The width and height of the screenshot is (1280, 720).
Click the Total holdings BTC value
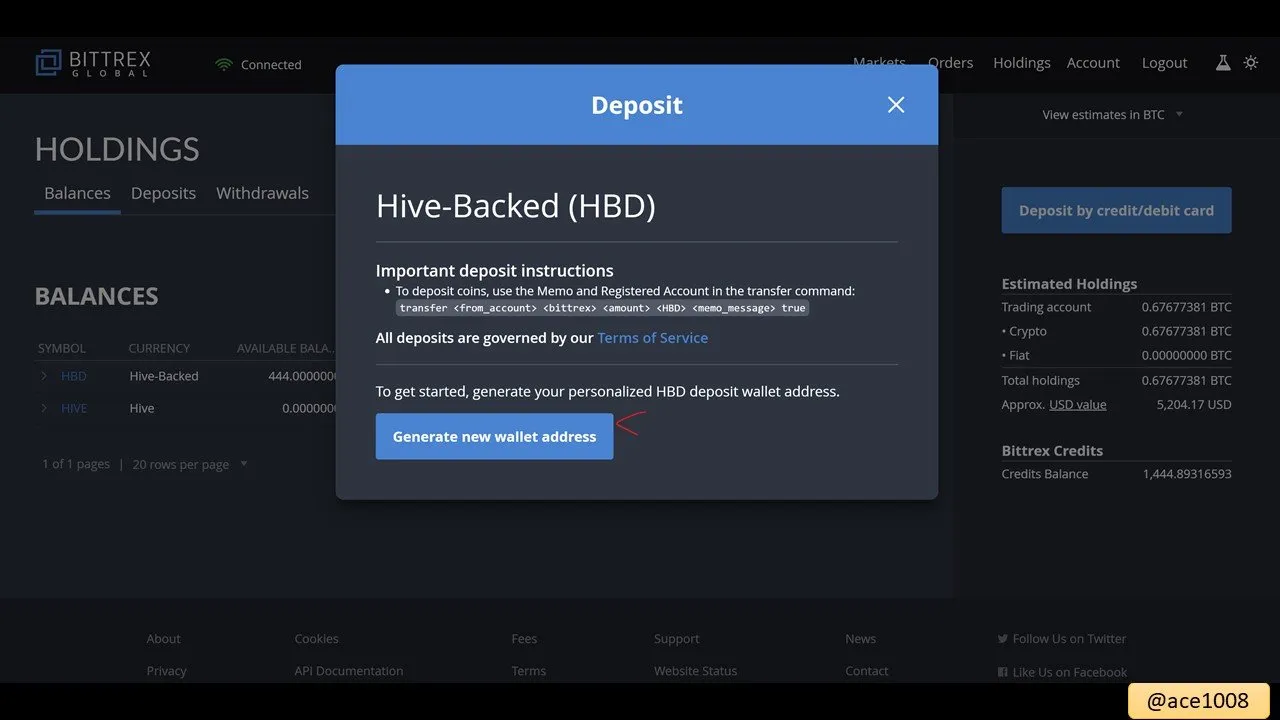click(x=1187, y=381)
